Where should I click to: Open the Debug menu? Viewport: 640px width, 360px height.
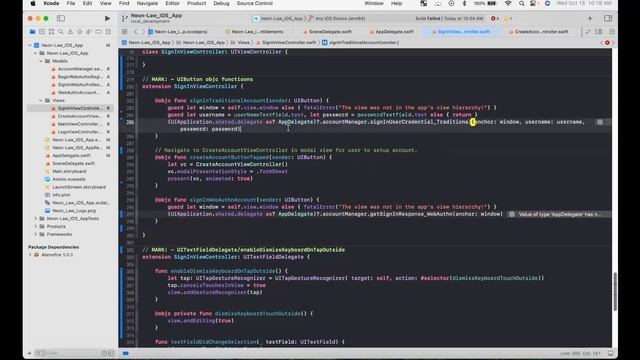coord(221,3)
